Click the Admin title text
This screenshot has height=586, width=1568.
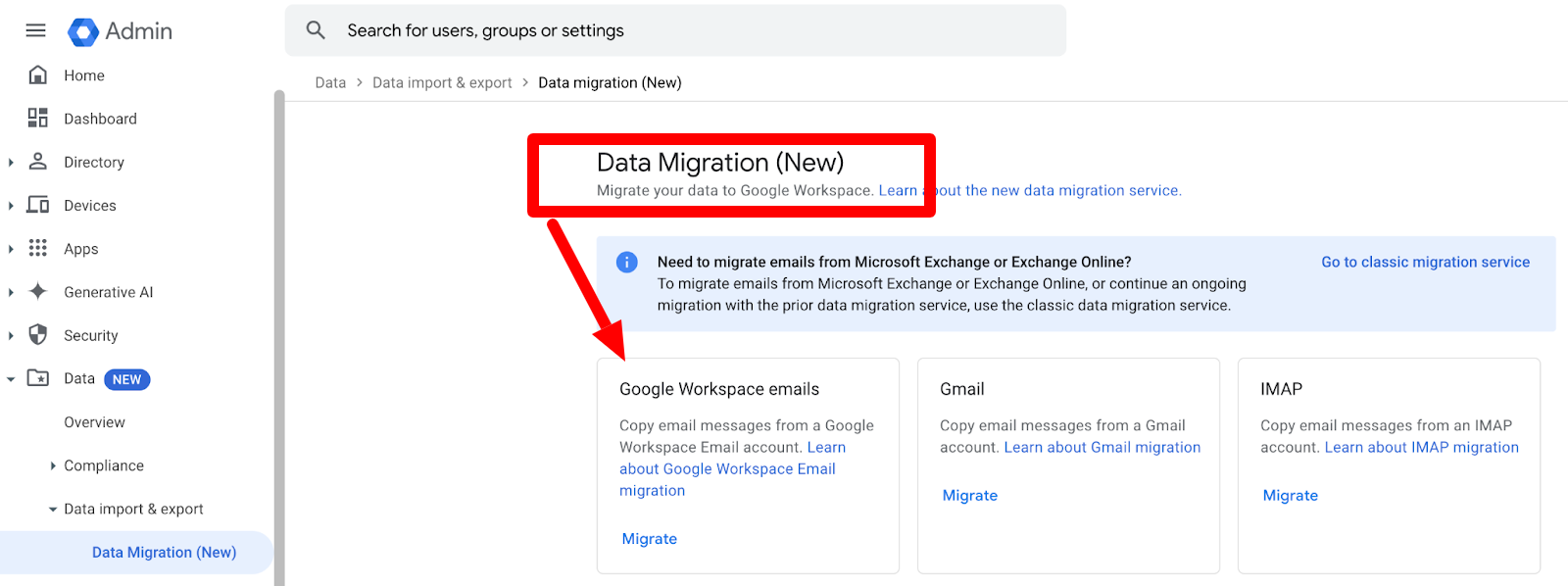(x=138, y=31)
